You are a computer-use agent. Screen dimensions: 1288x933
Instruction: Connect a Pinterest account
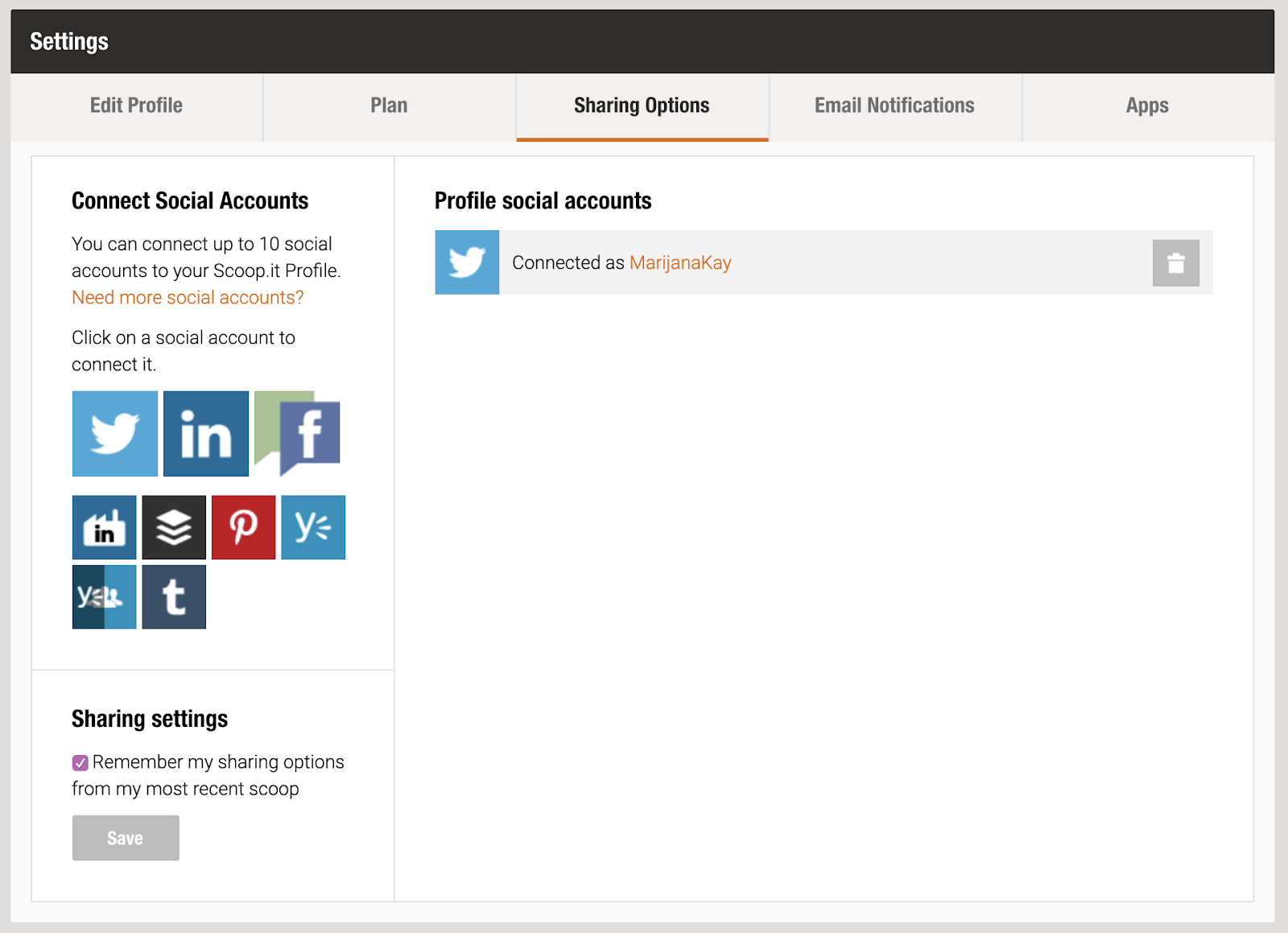click(244, 527)
